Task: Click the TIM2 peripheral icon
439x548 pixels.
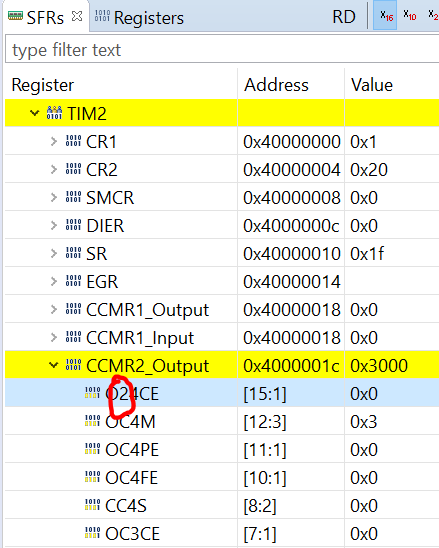Action: point(54,113)
